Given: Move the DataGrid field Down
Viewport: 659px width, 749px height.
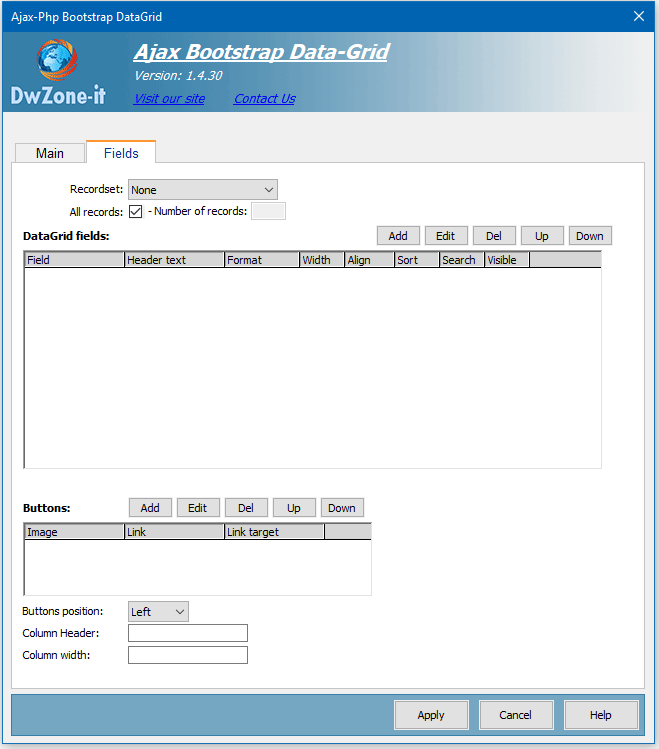Looking at the screenshot, I should pyautogui.click(x=590, y=236).
